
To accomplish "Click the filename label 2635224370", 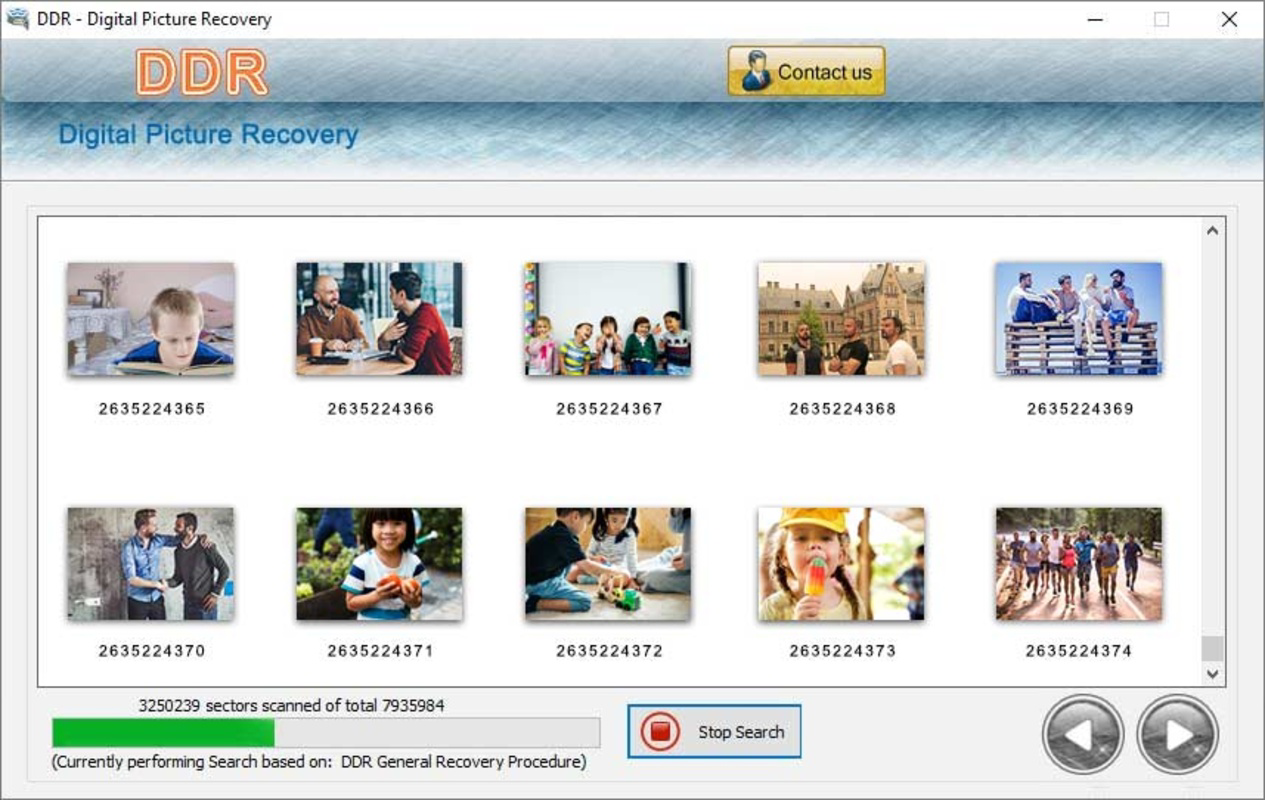I will [150, 651].
